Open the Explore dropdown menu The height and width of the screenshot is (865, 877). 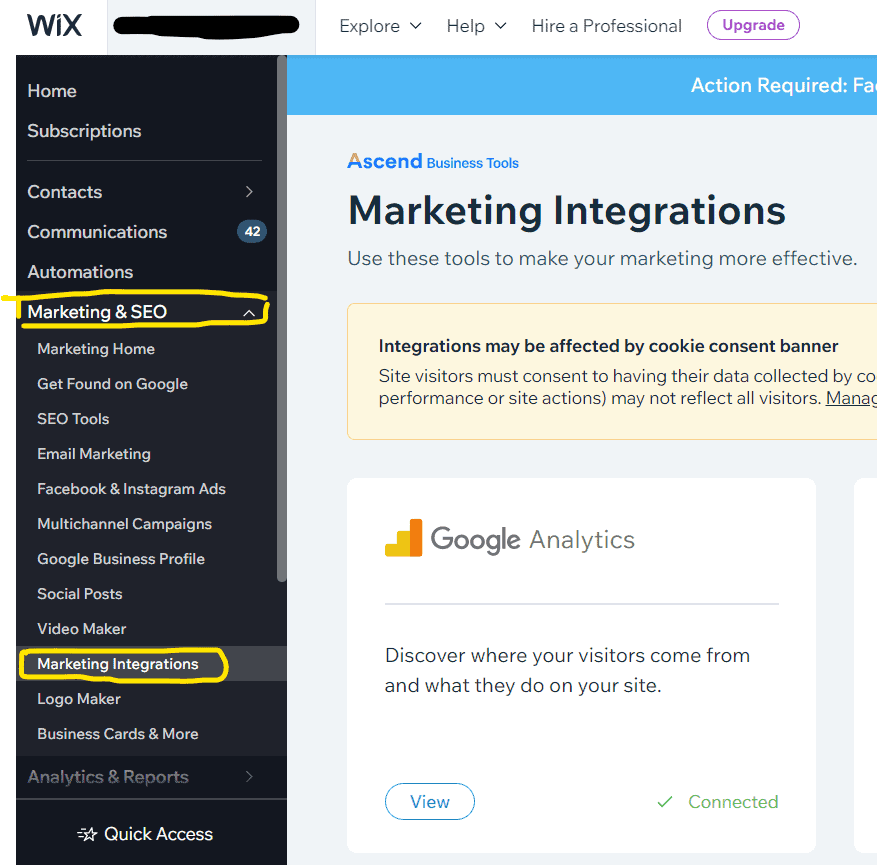[x=380, y=26]
